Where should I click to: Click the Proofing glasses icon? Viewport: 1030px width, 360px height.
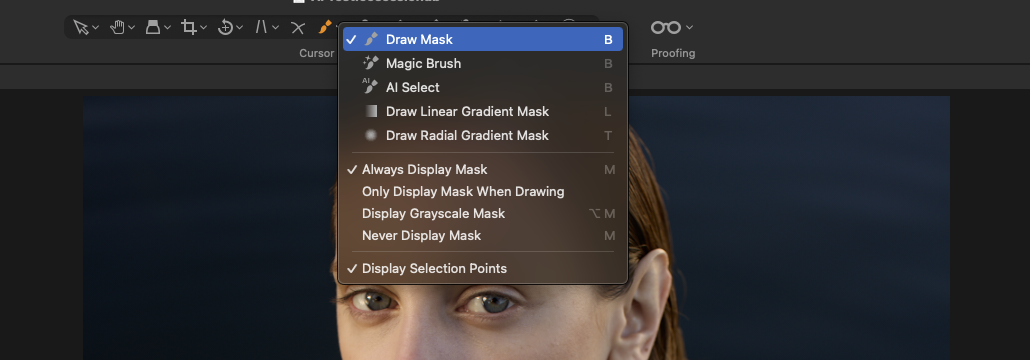(665, 28)
